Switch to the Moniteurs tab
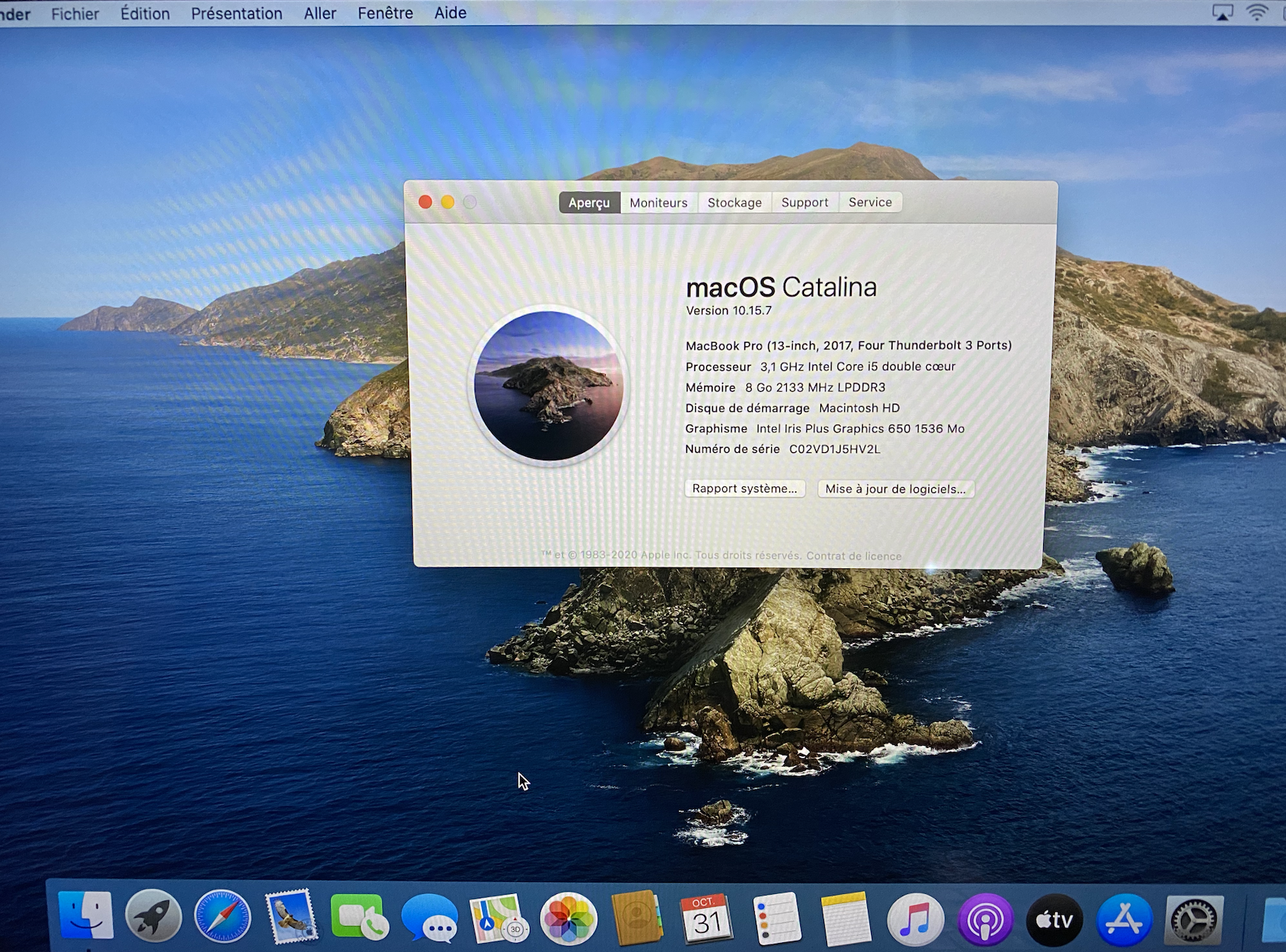The height and width of the screenshot is (952, 1286). coord(659,203)
